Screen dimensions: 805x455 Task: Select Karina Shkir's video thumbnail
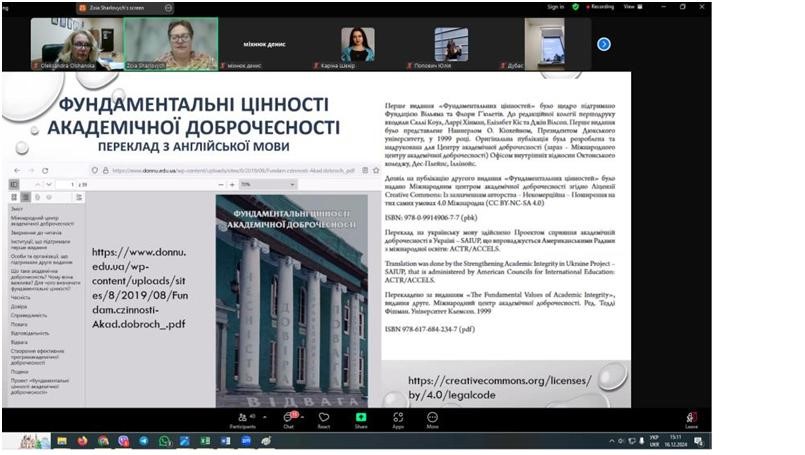pyautogui.click(x=357, y=44)
